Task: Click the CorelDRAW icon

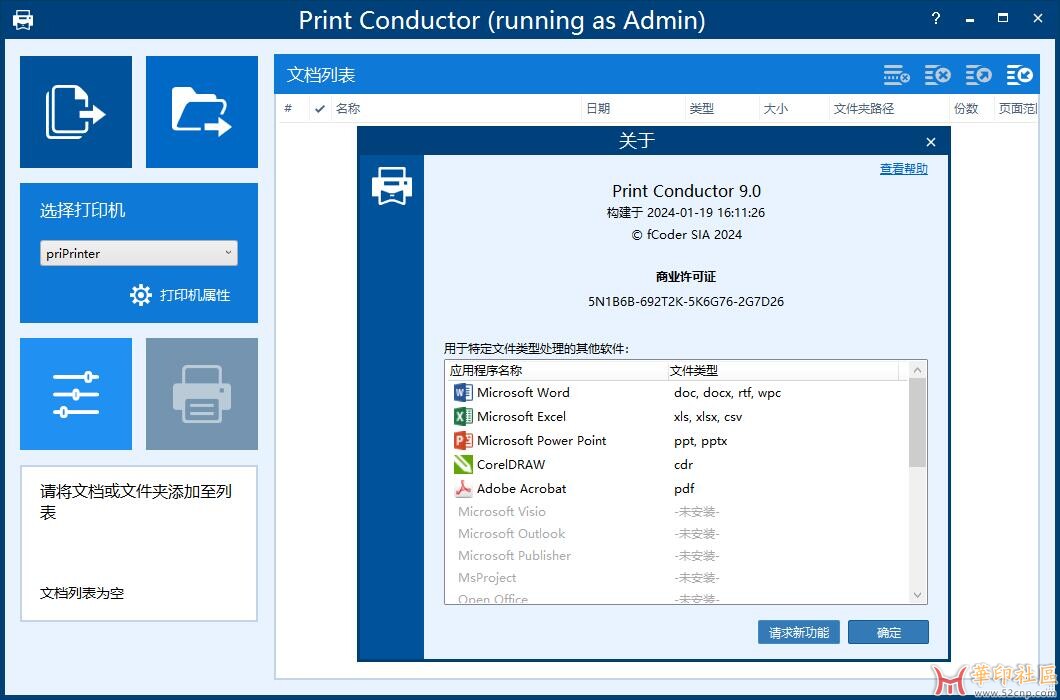Action: 463,465
